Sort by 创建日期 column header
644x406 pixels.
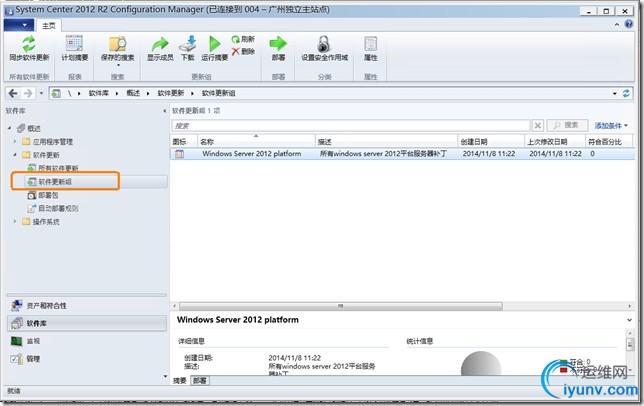(x=491, y=142)
